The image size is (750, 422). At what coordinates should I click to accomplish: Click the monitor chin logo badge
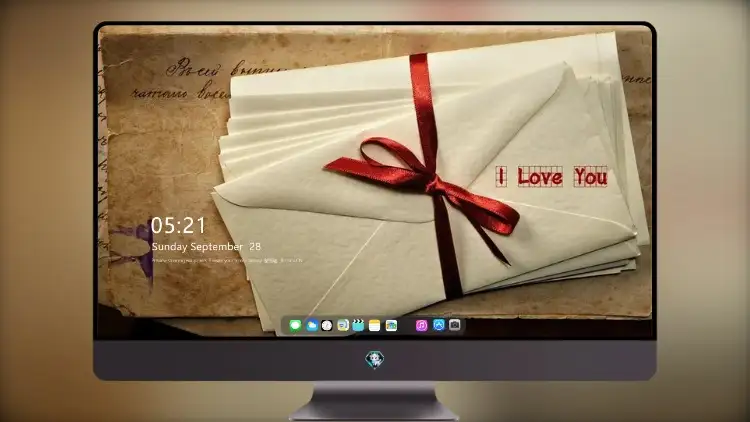(x=375, y=360)
